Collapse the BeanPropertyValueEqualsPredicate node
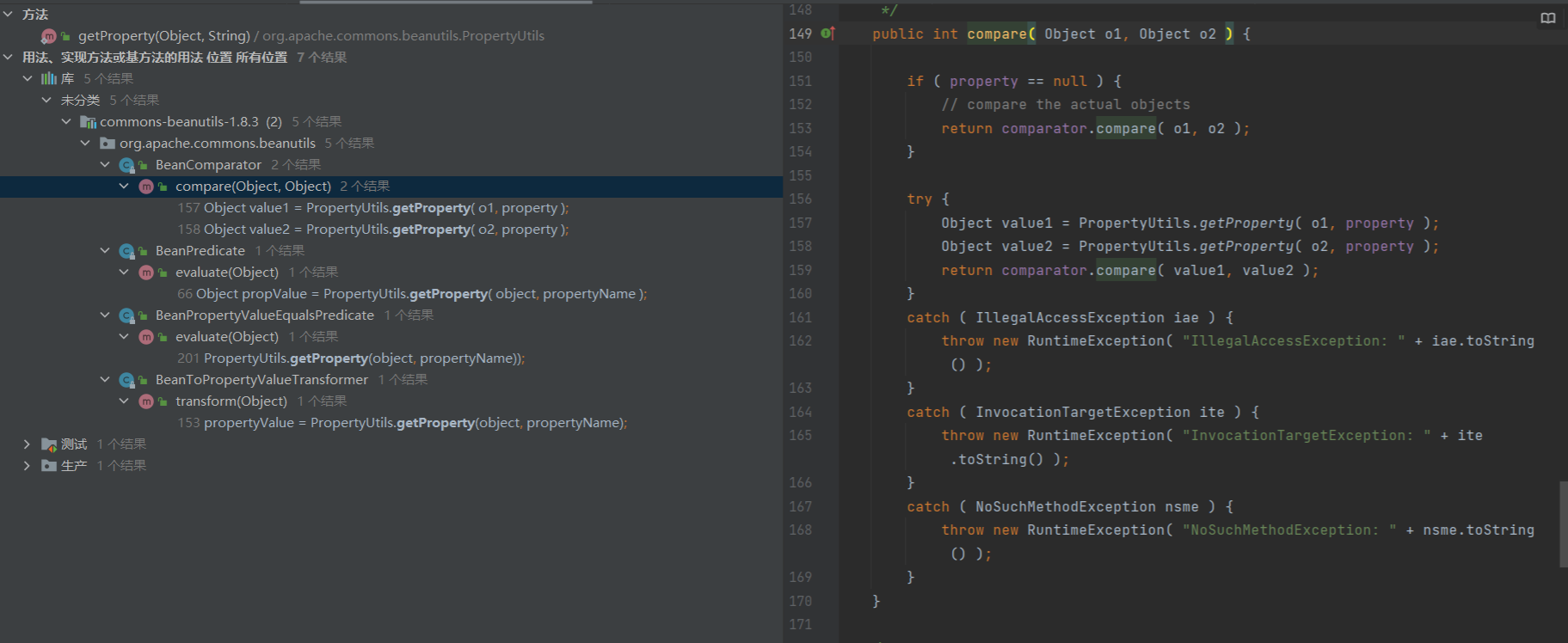This screenshot has width=1568, height=643. 105,315
